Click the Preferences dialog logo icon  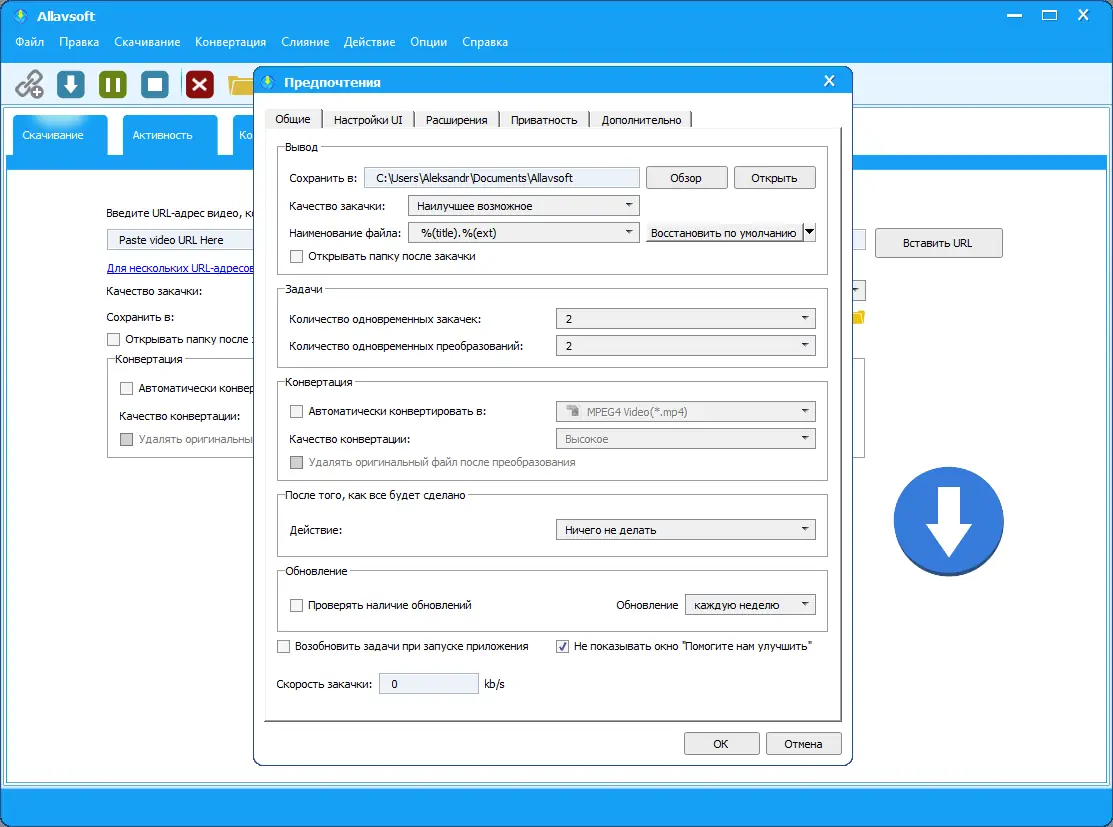click(268, 82)
